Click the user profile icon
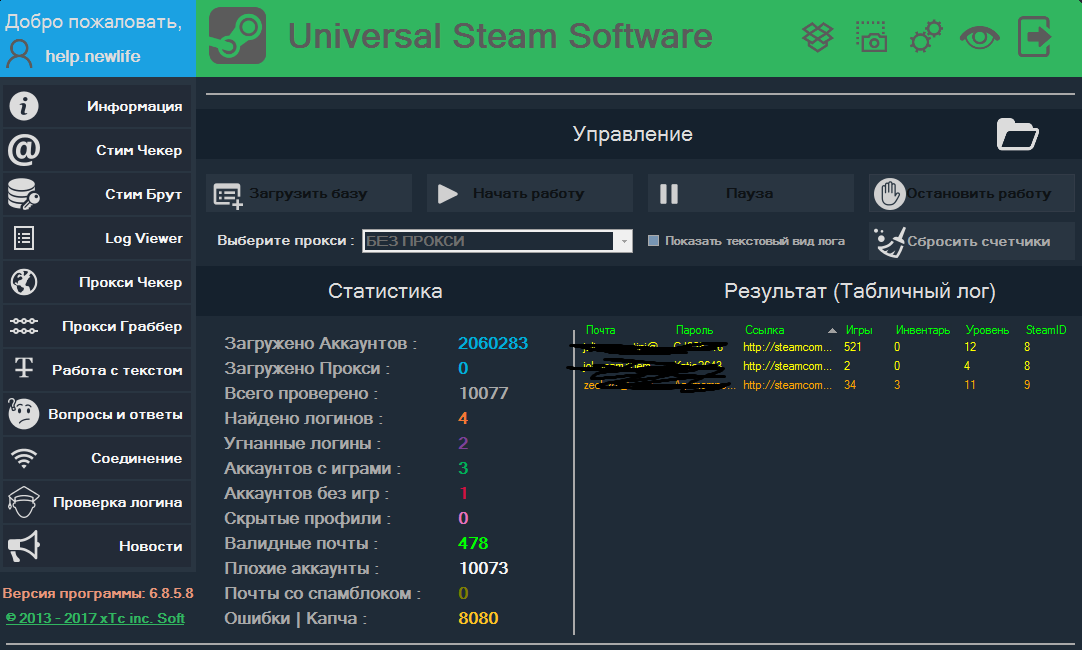1082x650 pixels. (19, 54)
